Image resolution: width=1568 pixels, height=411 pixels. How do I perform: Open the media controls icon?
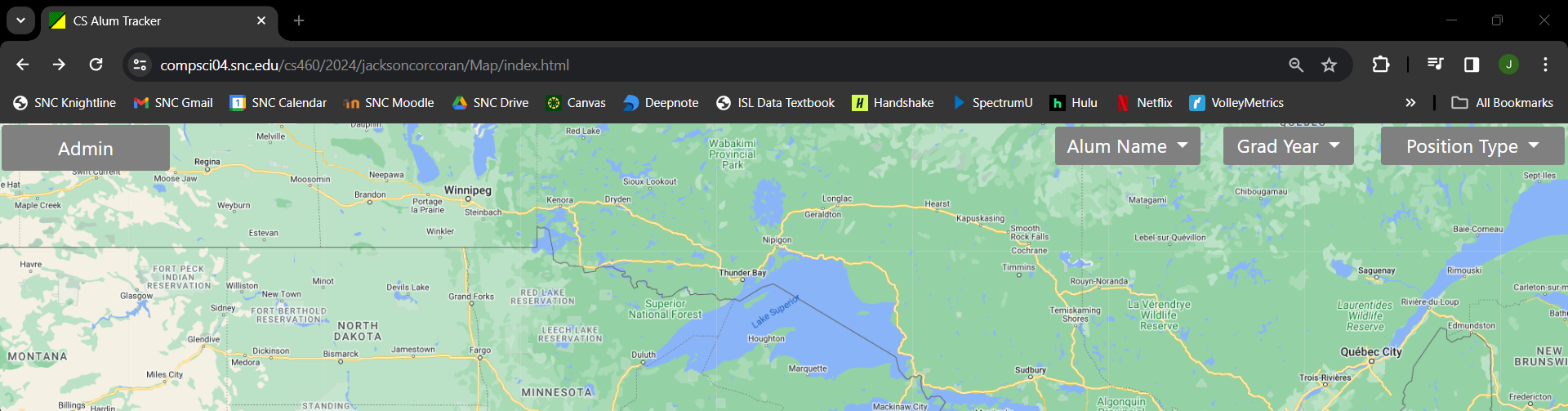pyautogui.click(x=1435, y=65)
